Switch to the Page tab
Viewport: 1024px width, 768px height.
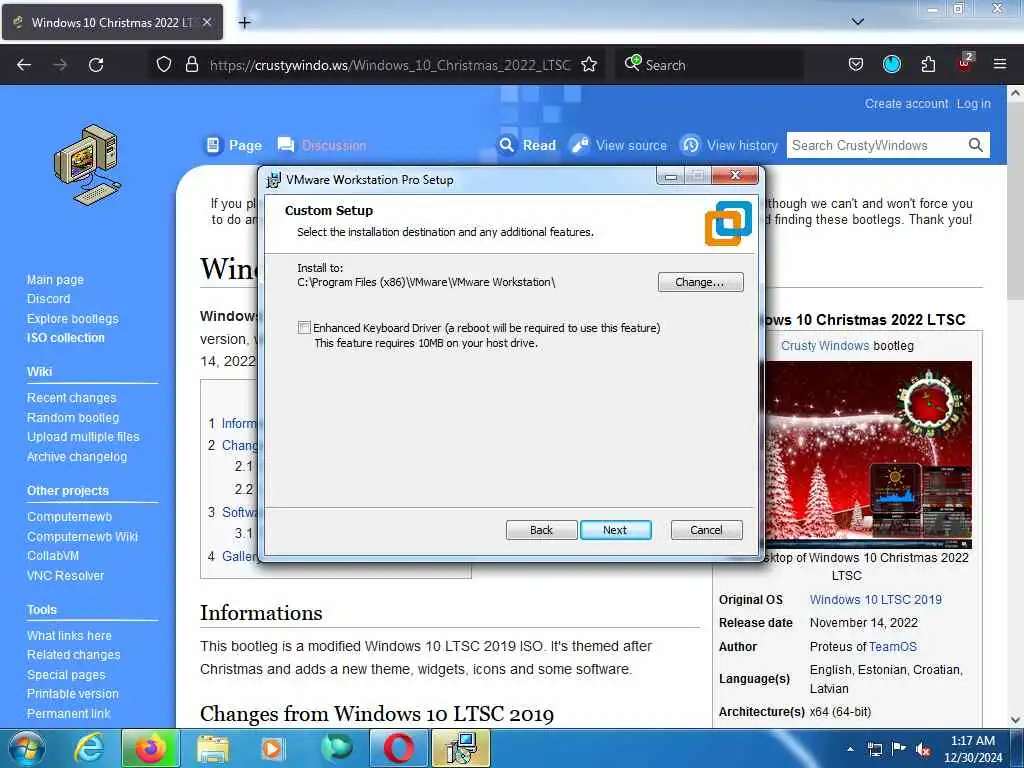[234, 145]
